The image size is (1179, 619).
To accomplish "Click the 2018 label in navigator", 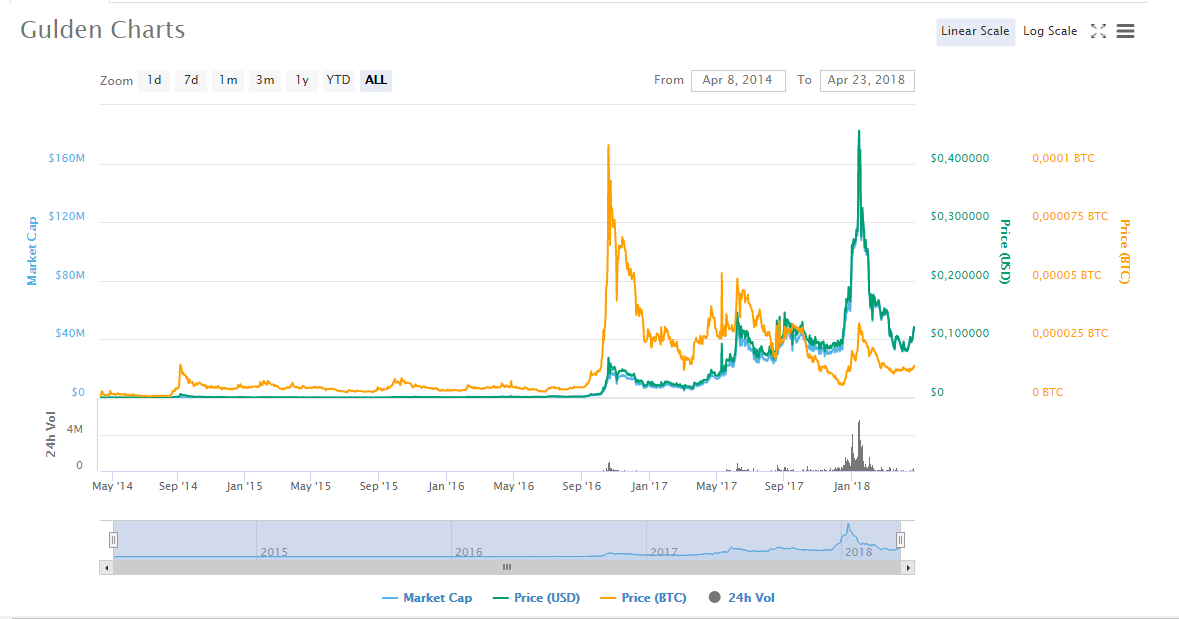I will [859, 552].
